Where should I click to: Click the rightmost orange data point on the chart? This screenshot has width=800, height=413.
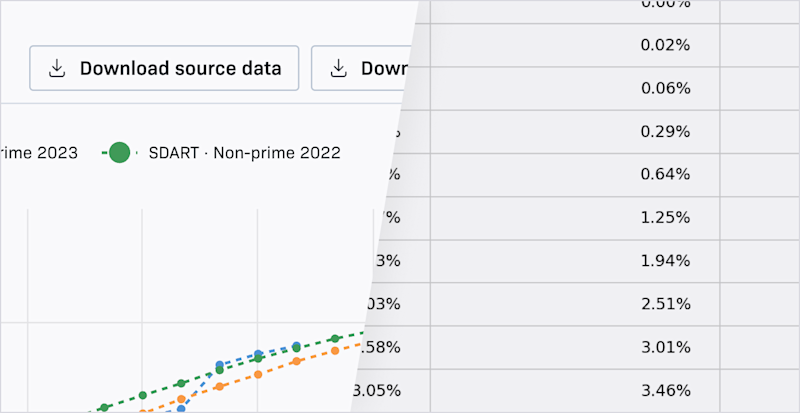click(x=335, y=351)
